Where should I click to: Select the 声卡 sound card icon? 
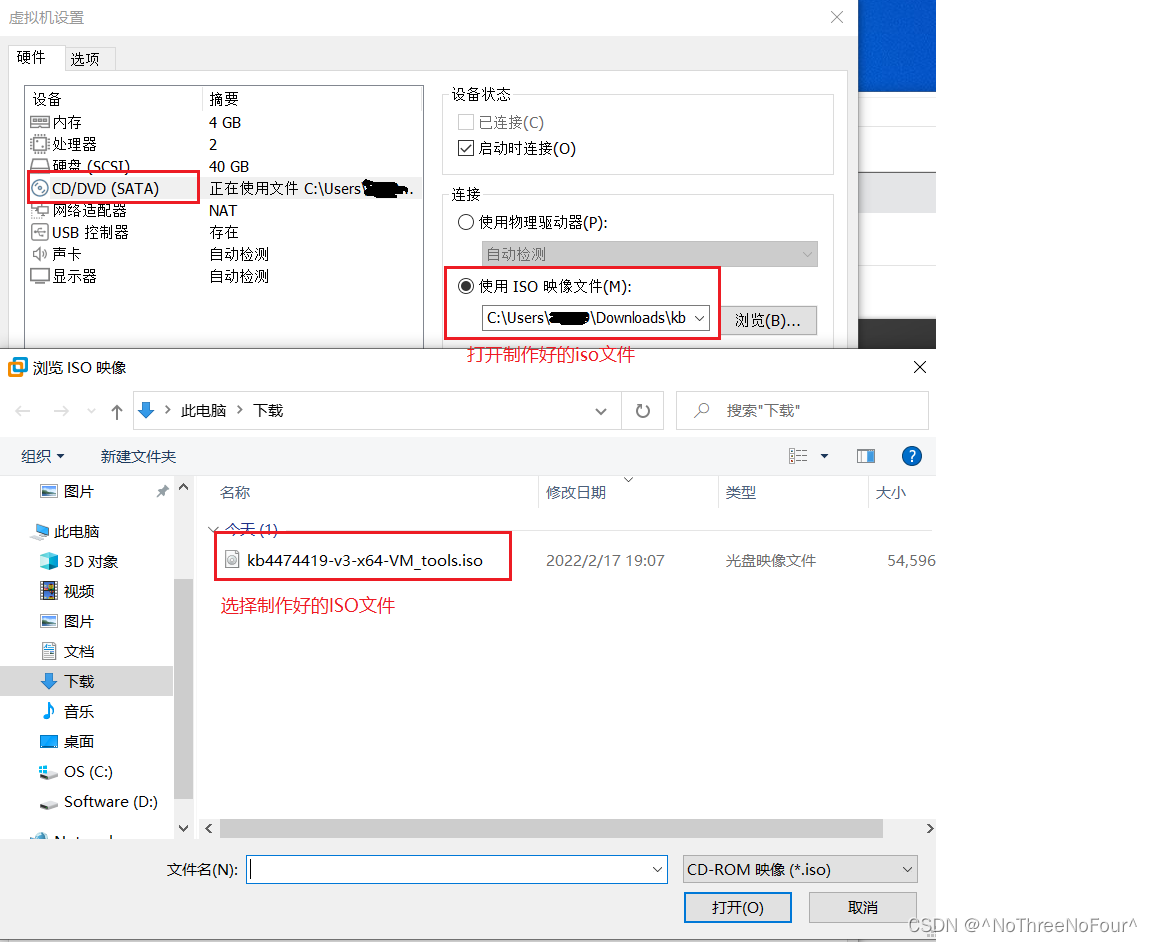click(40, 254)
